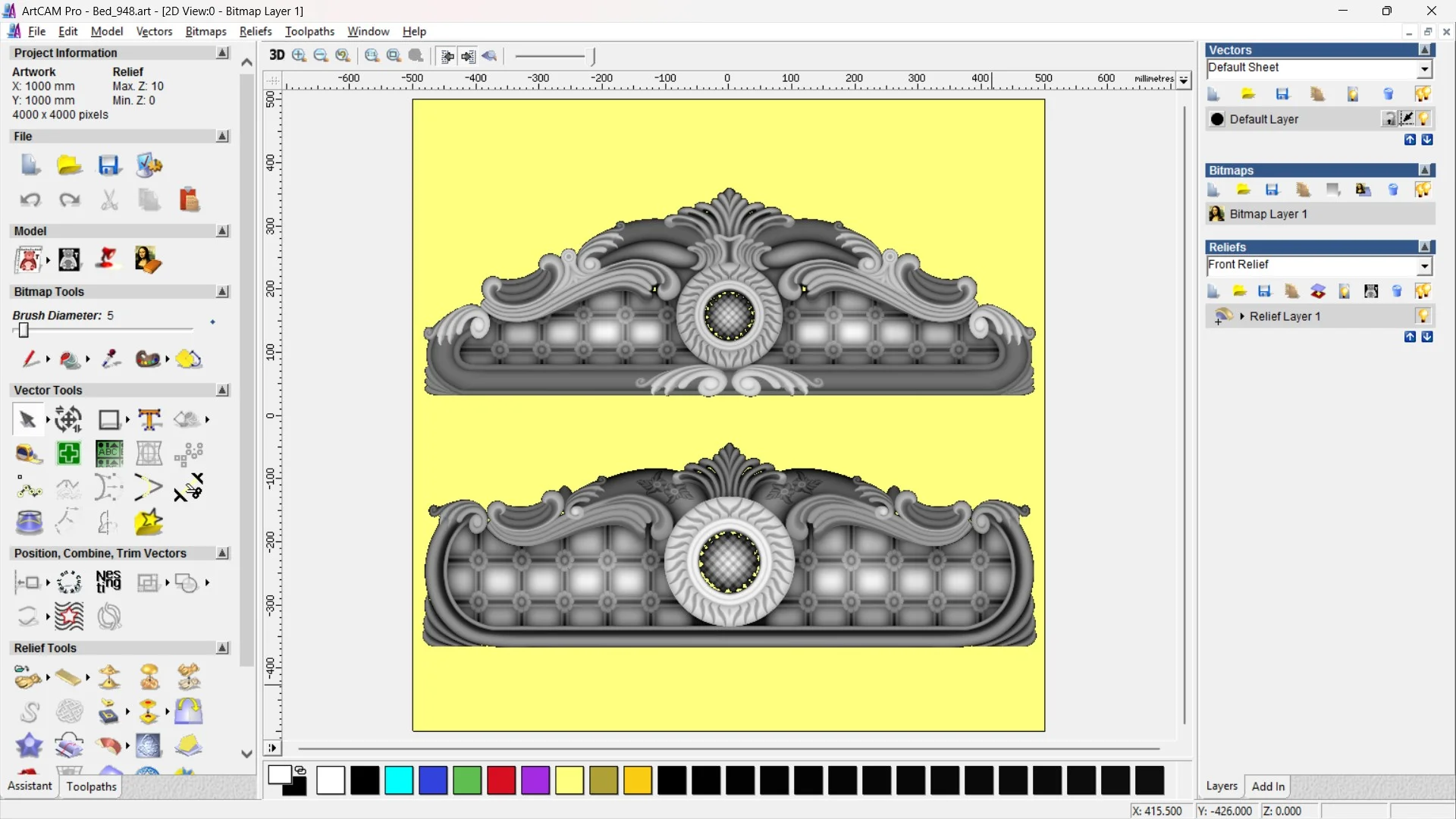Click the 3D view button
The width and height of the screenshot is (1456, 819).
277,55
